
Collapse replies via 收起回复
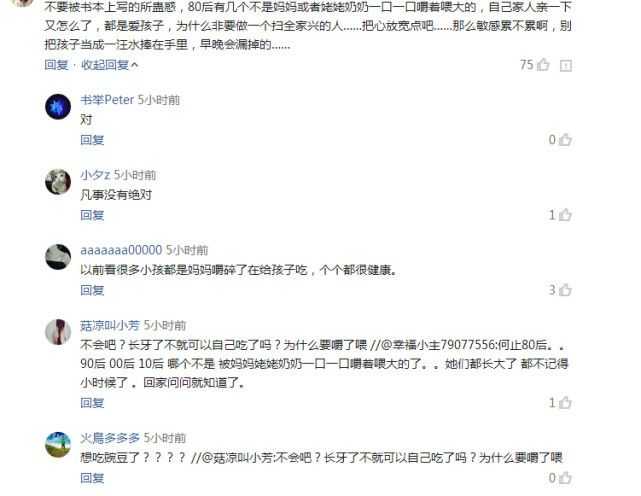[x=109, y=65]
